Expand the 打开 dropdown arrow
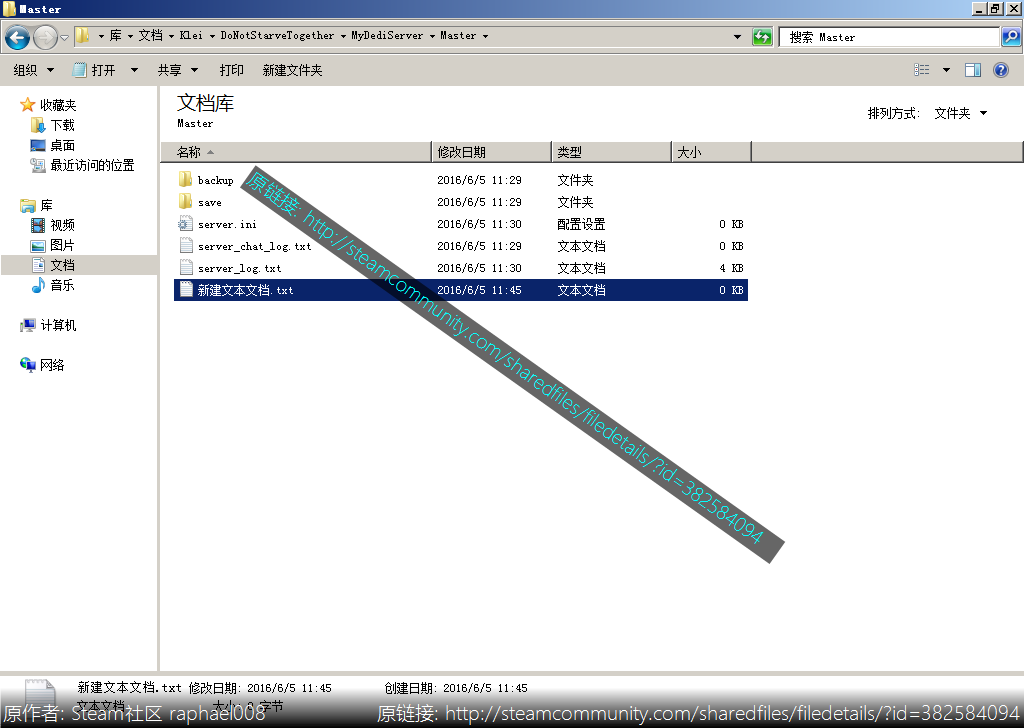The image size is (1024, 728). coord(134,70)
